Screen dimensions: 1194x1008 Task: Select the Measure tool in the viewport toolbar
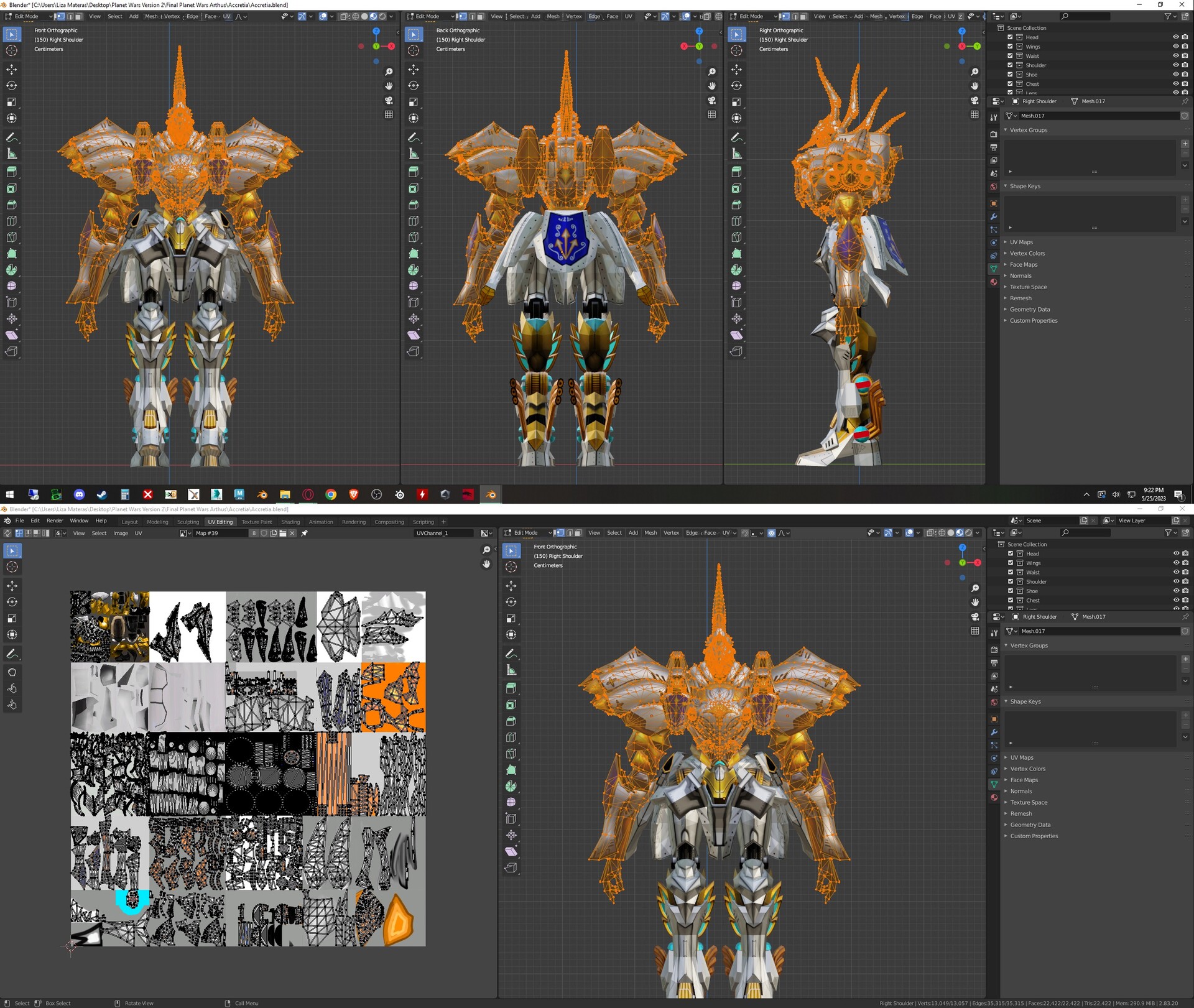click(x=12, y=153)
